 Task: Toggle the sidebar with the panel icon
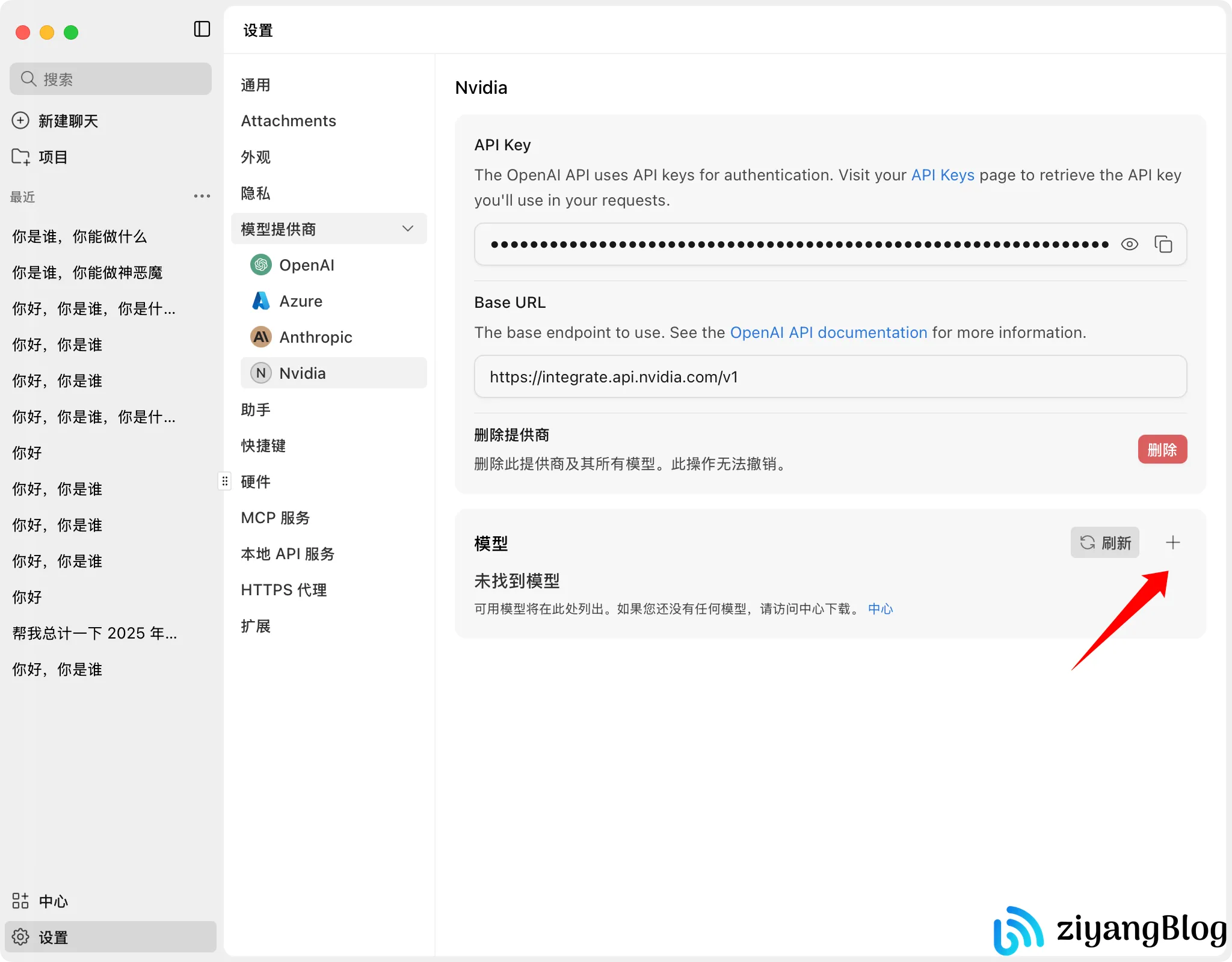tap(202, 29)
